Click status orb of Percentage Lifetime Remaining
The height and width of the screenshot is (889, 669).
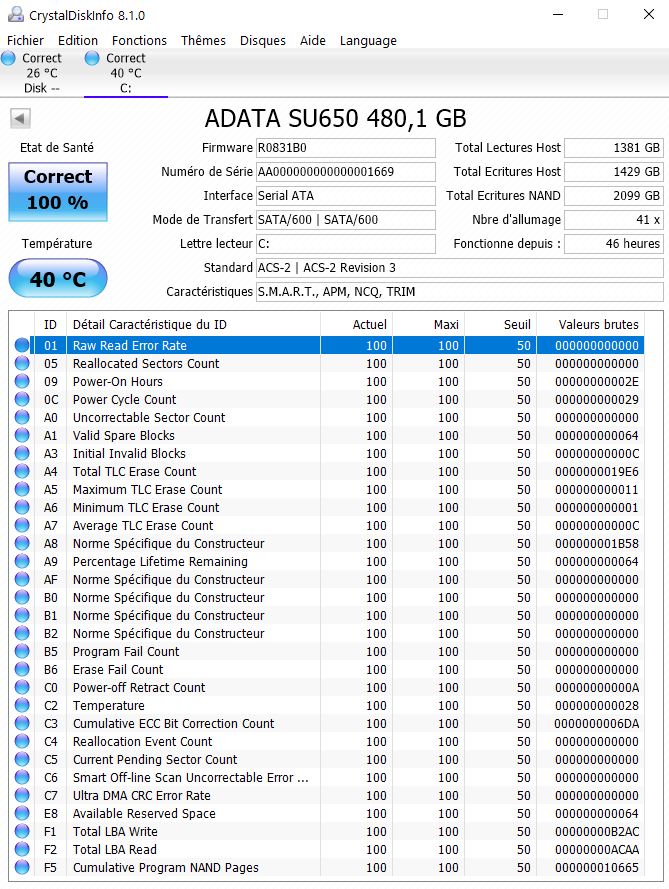22,561
